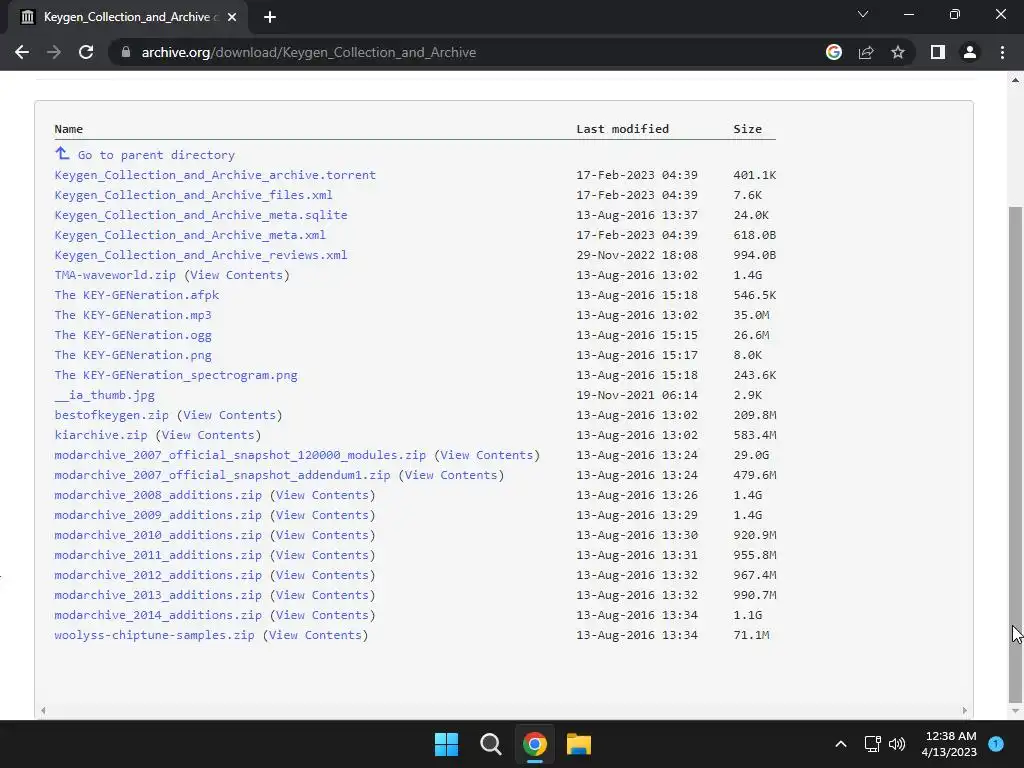Screen dimensions: 1024x768
Task: Click the scrollbar down arrow
Action: [x=1015, y=711]
